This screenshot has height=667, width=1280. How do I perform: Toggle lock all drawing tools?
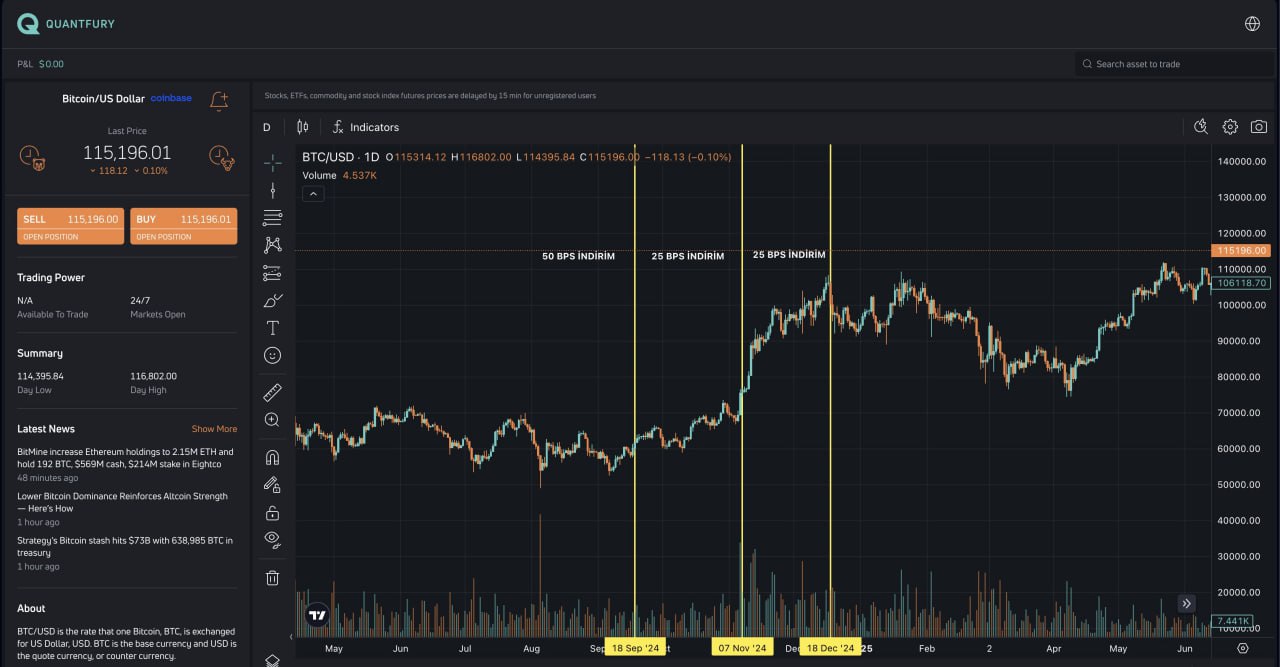click(x=272, y=513)
